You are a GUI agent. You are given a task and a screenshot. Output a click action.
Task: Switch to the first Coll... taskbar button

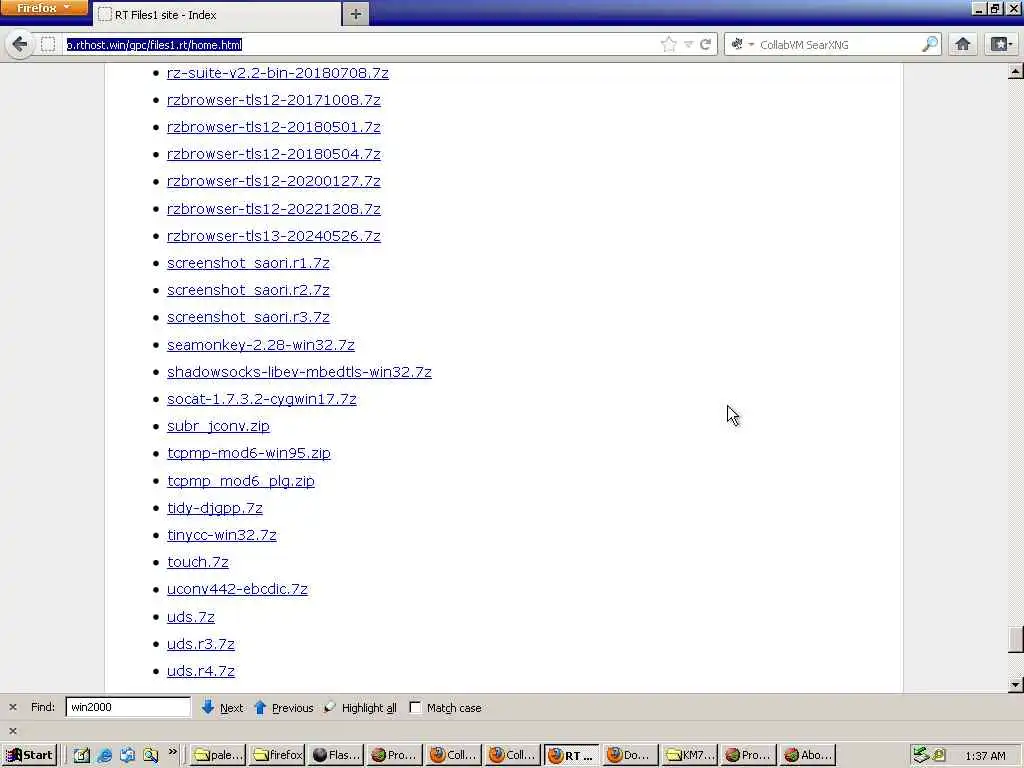pyautogui.click(x=455, y=755)
